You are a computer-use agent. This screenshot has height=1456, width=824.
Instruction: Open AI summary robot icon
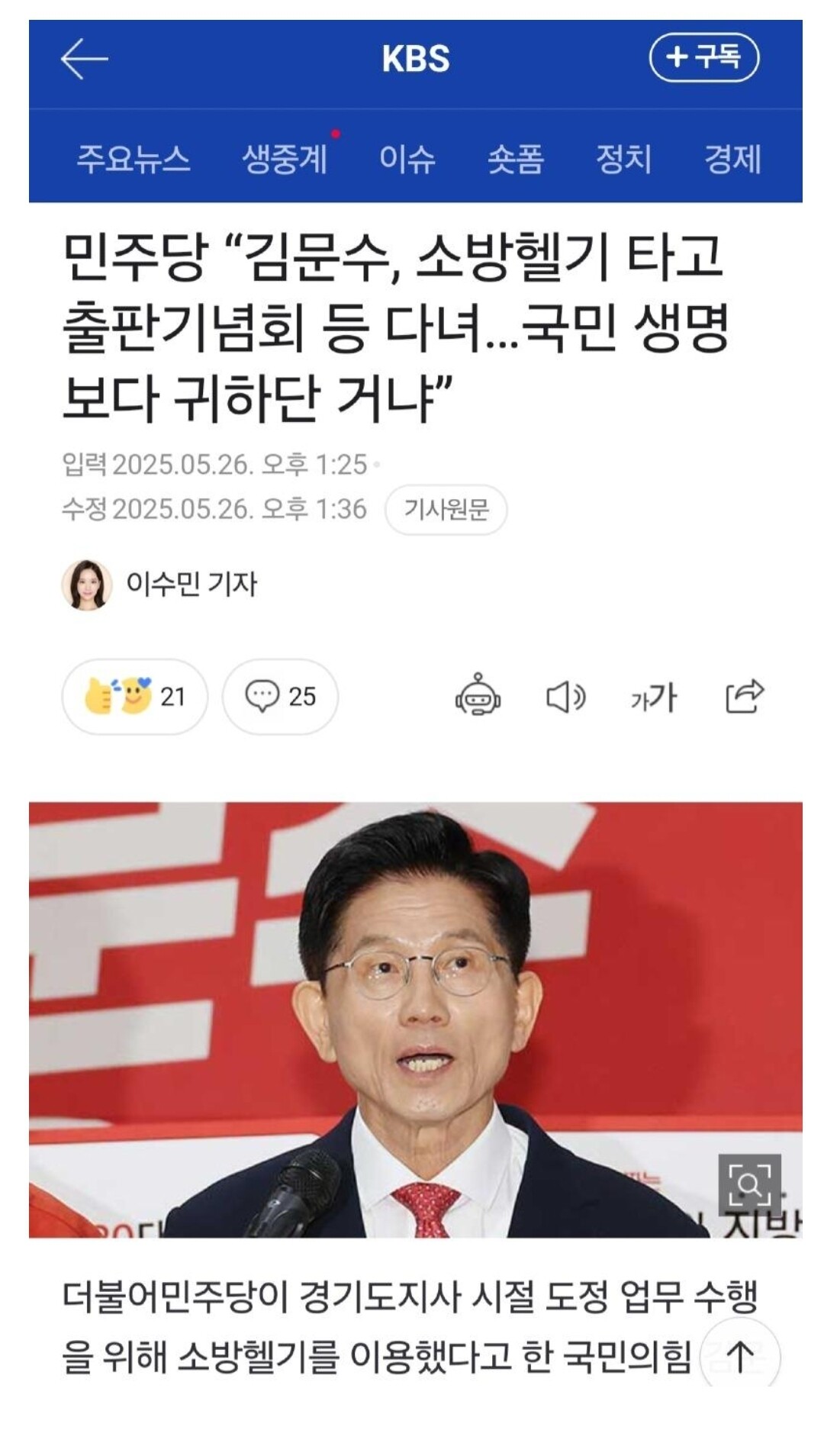coord(478,695)
